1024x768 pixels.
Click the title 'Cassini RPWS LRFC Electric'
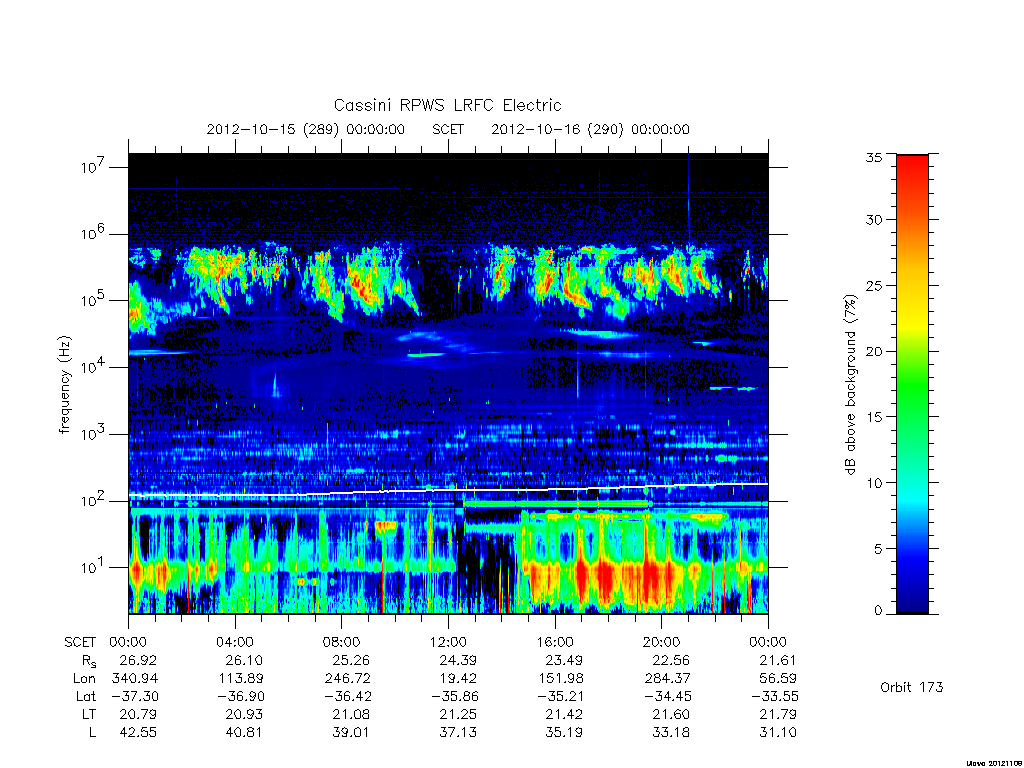pos(447,105)
